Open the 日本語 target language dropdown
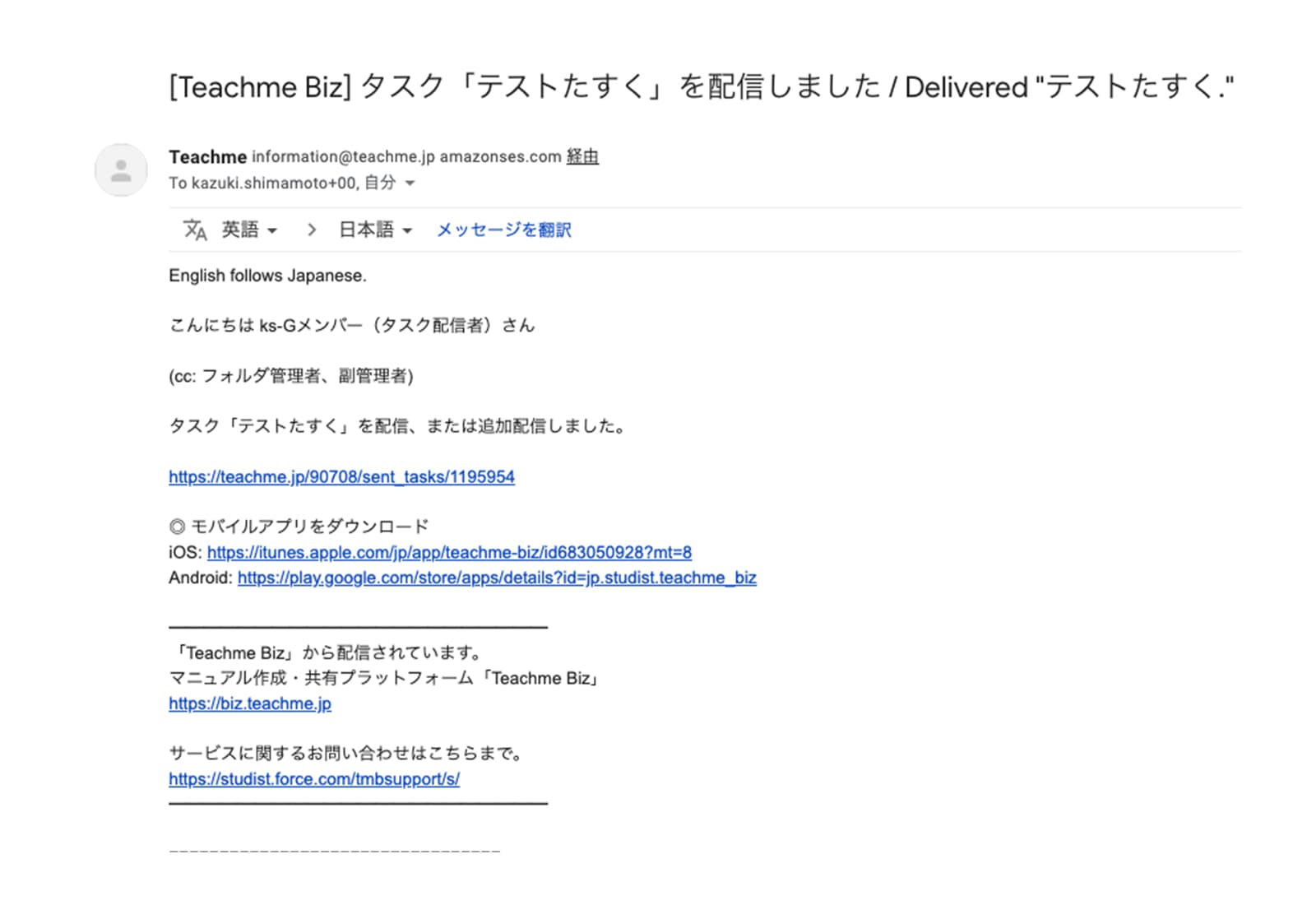The height and width of the screenshot is (905, 1316). coord(375,230)
